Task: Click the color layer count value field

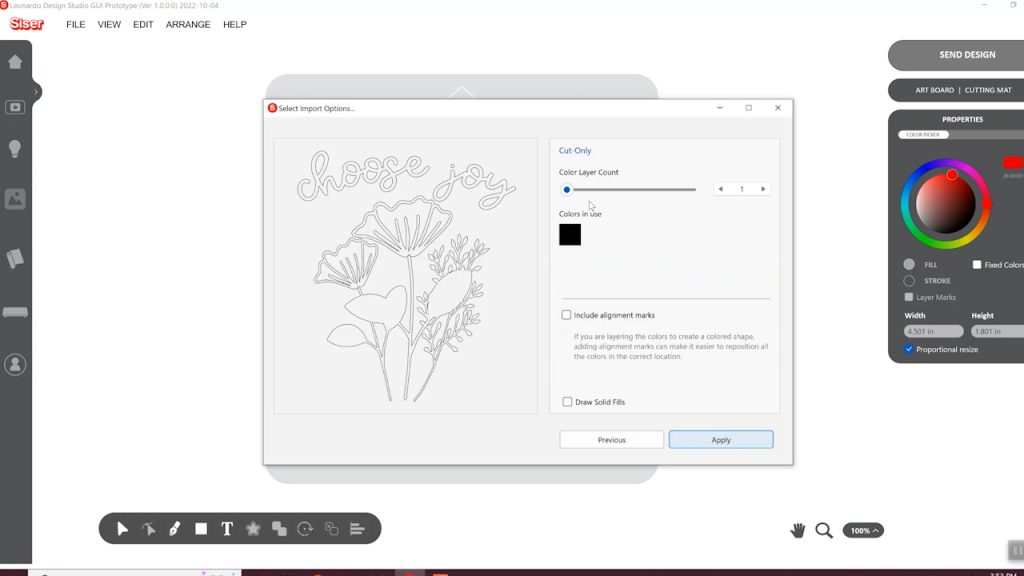Action: pyautogui.click(x=742, y=189)
